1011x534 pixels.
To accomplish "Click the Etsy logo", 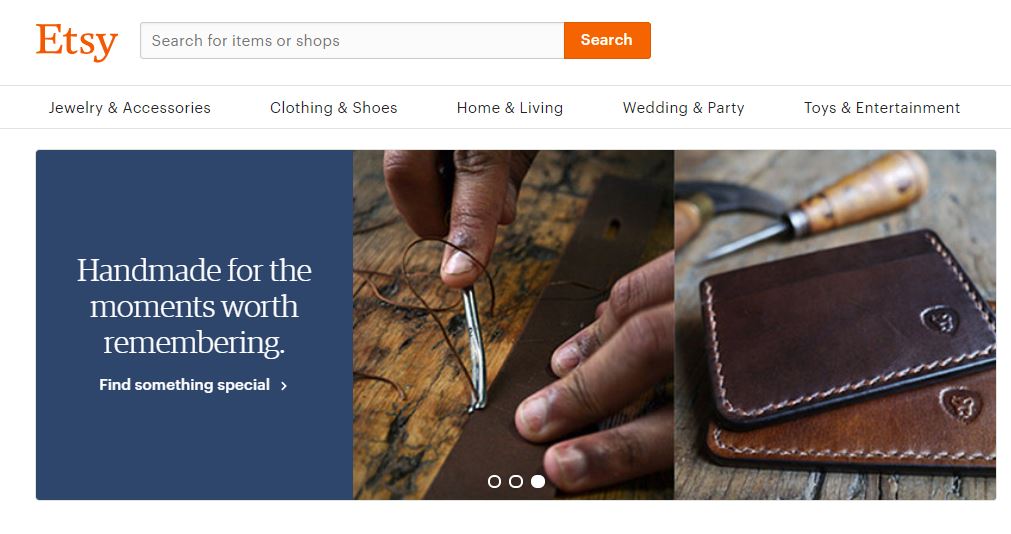I will 77,43.
